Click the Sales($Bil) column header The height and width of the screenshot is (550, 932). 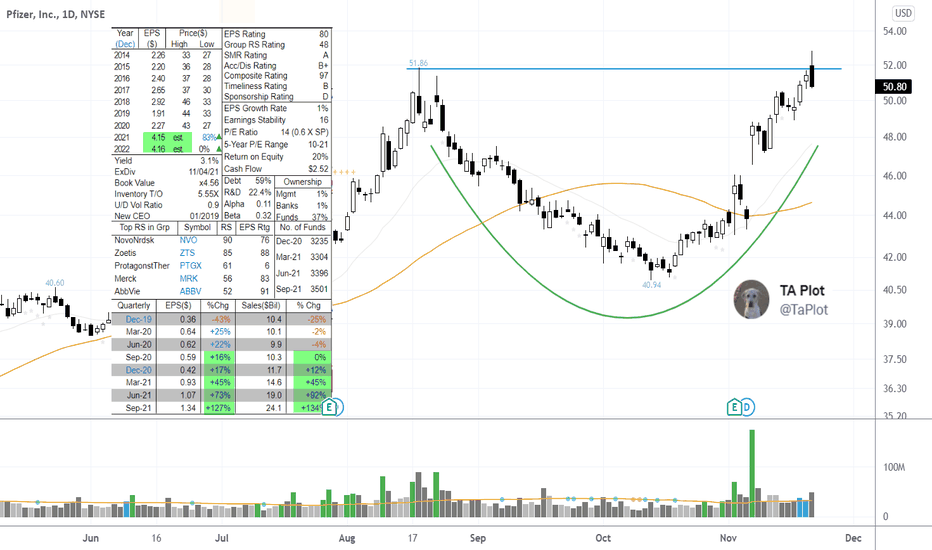pos(261,305)
